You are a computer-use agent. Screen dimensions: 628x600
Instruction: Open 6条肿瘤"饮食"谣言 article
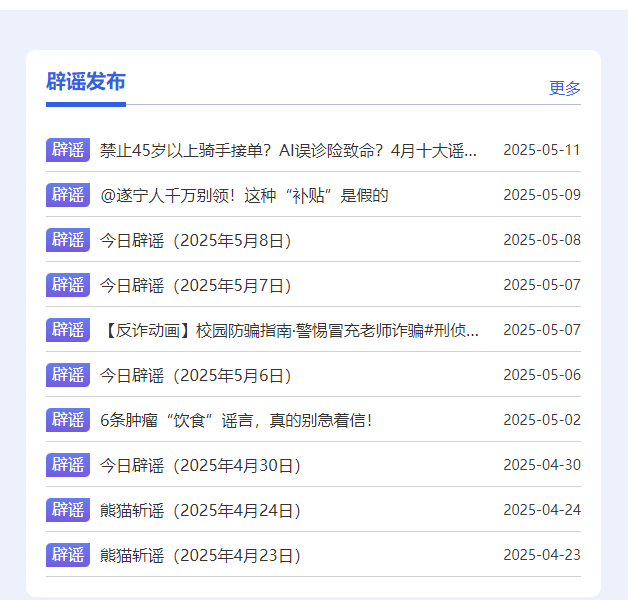pyautogui.click(x=236, y=421)
